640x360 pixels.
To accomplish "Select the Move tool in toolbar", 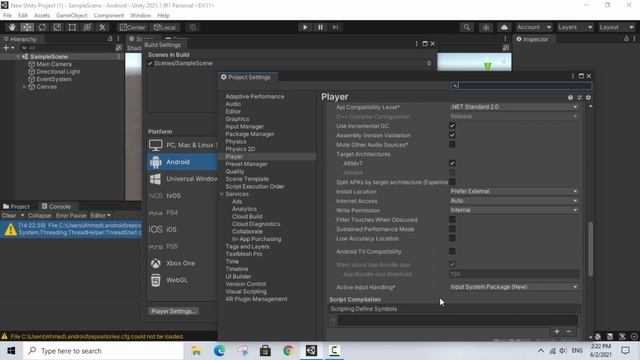I will [x=27, y=27].
